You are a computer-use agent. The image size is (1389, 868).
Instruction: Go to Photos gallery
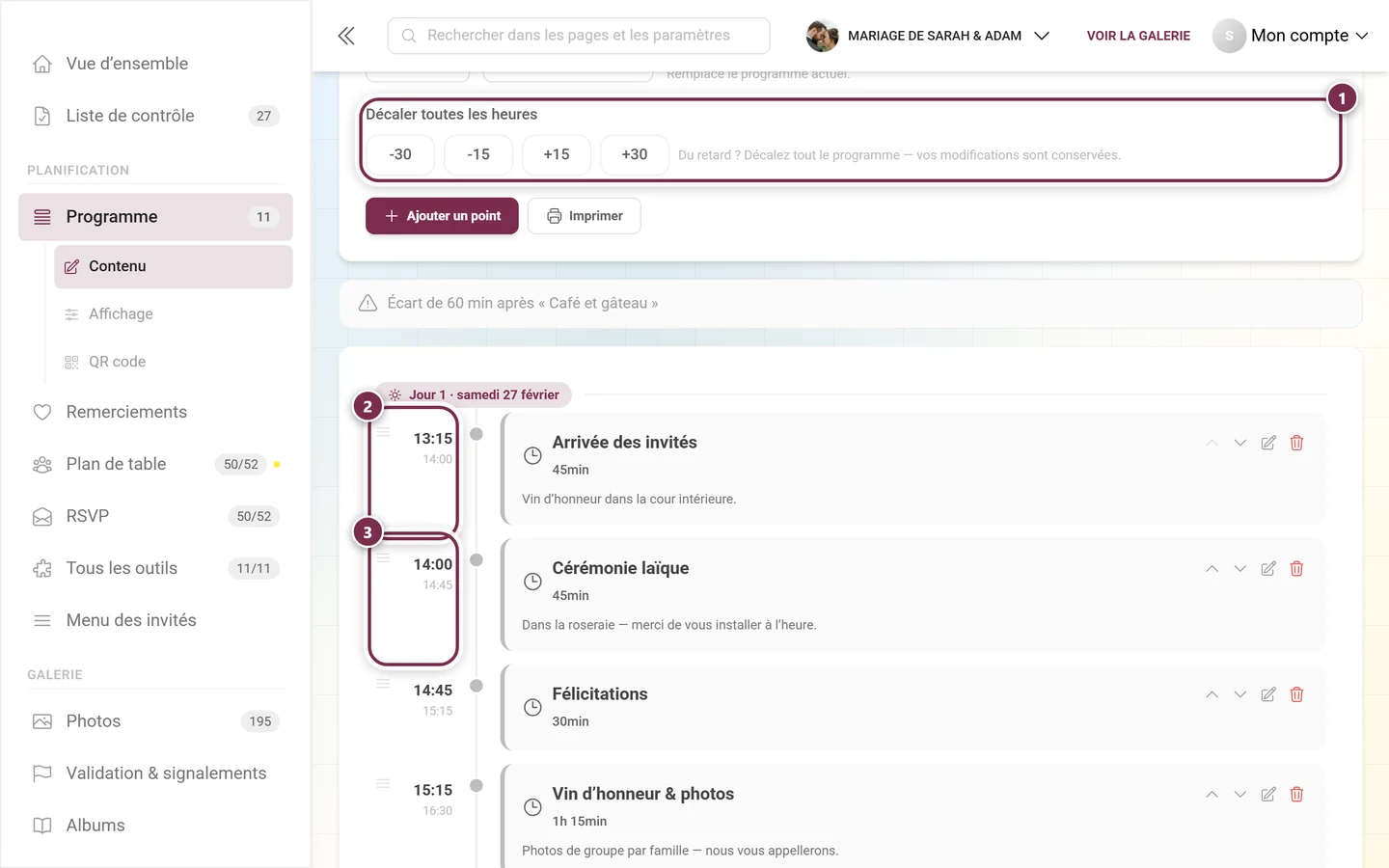(x=155, y=721)
